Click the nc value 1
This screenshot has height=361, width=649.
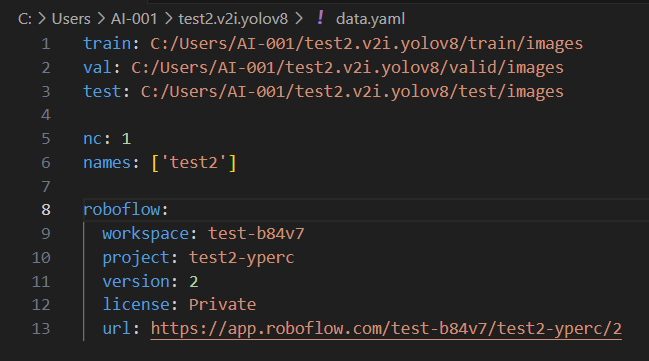tap(126, 139)
